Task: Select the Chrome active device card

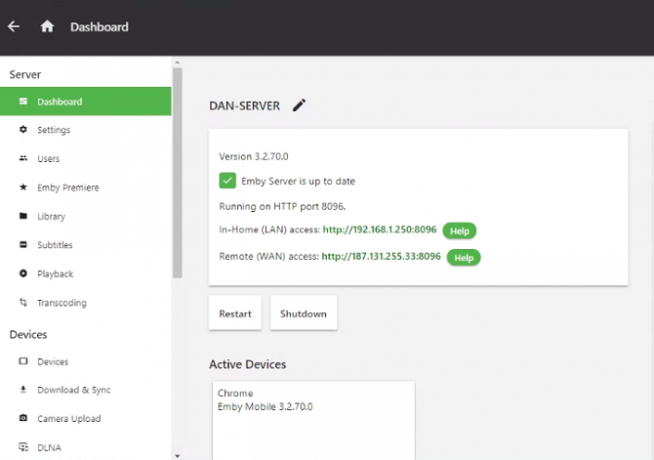Action: pyautogui.click(x=314, y=420)
